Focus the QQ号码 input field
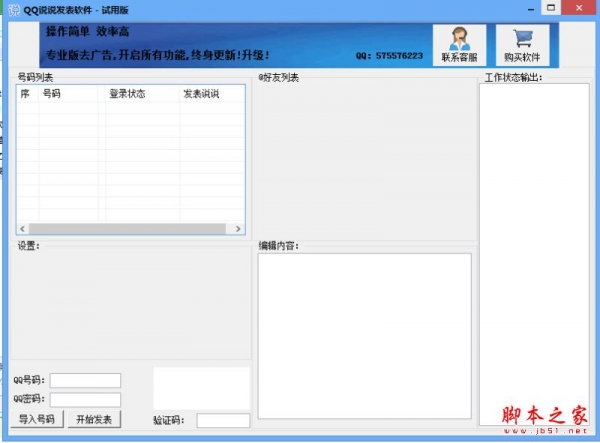 click(85, 380)
